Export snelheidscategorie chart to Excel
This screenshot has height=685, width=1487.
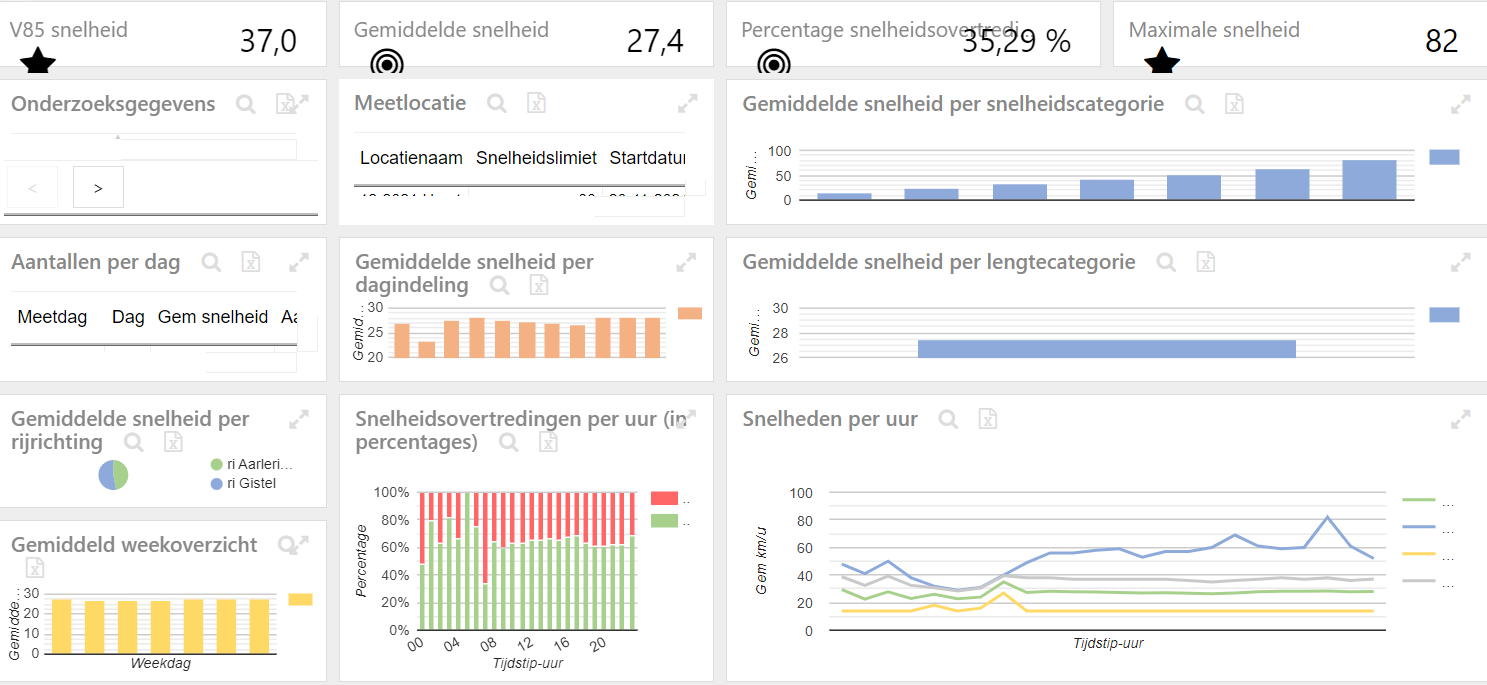[1235, 103]
